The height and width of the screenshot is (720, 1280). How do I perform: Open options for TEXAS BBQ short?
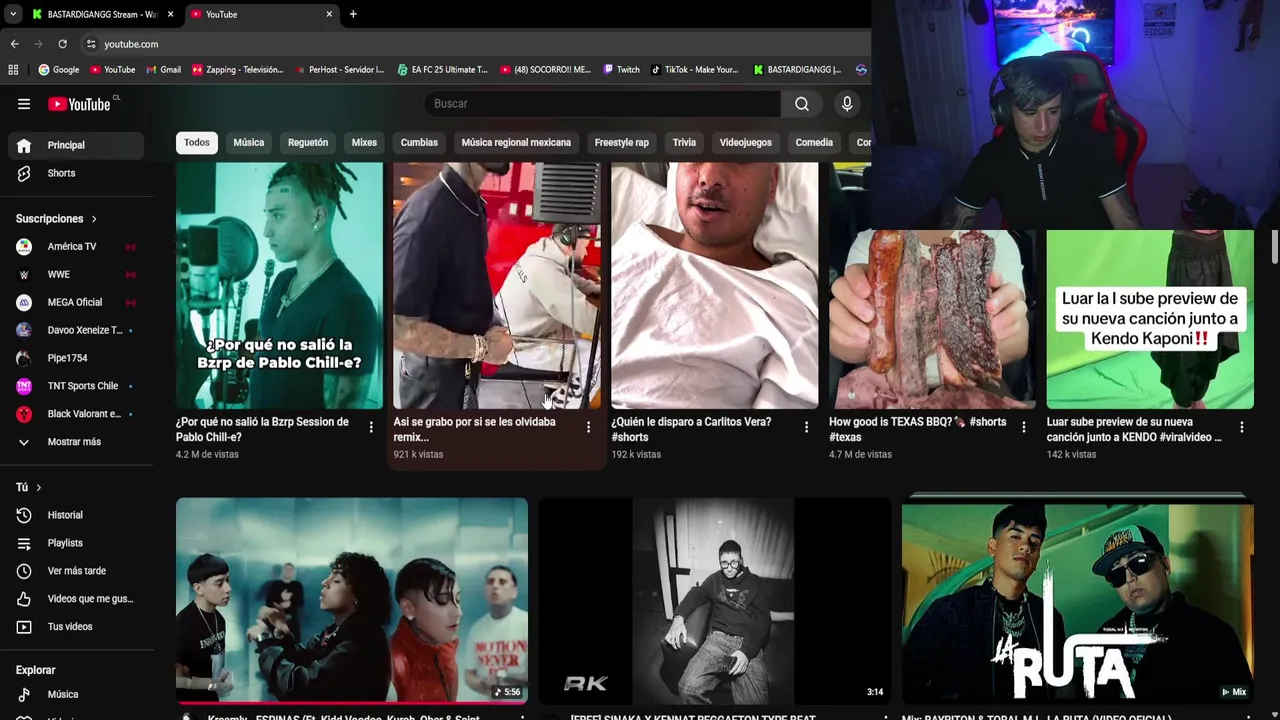tap(1023, 427)
